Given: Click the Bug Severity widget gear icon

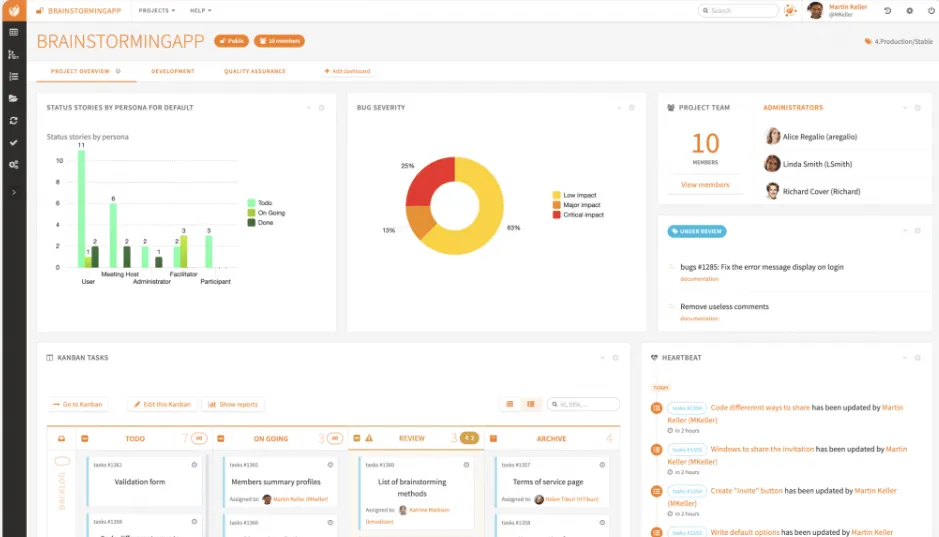Looking at the screenshot, I should pyautogui.click(x=631, y=108).
